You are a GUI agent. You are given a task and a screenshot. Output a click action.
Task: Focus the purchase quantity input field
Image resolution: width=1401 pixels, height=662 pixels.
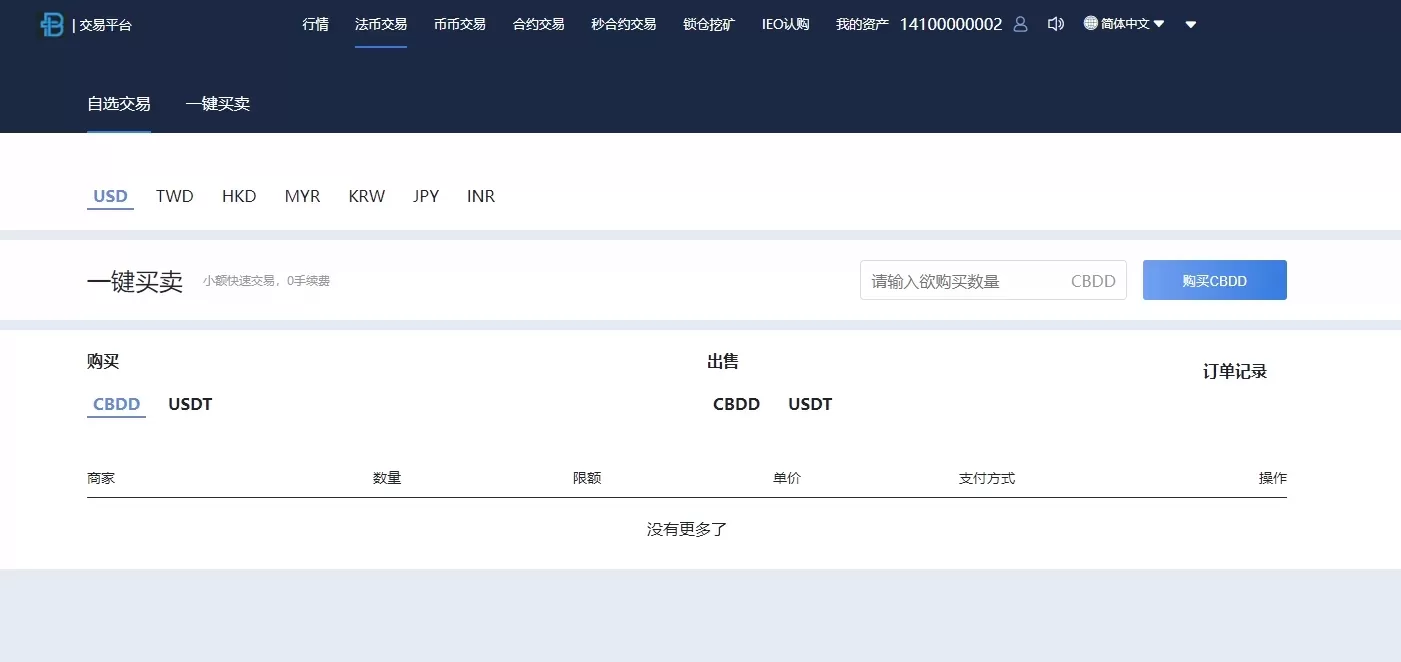tap(960, 281)
